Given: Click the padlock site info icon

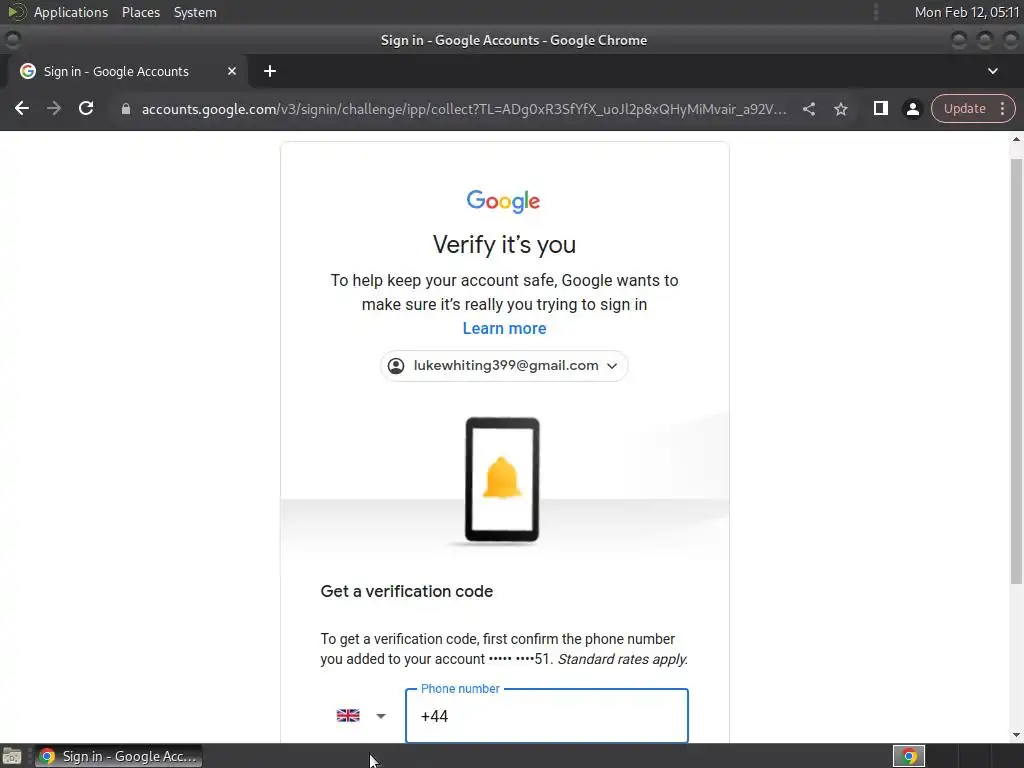Looking at the screenshot, I should click(126, 109).
